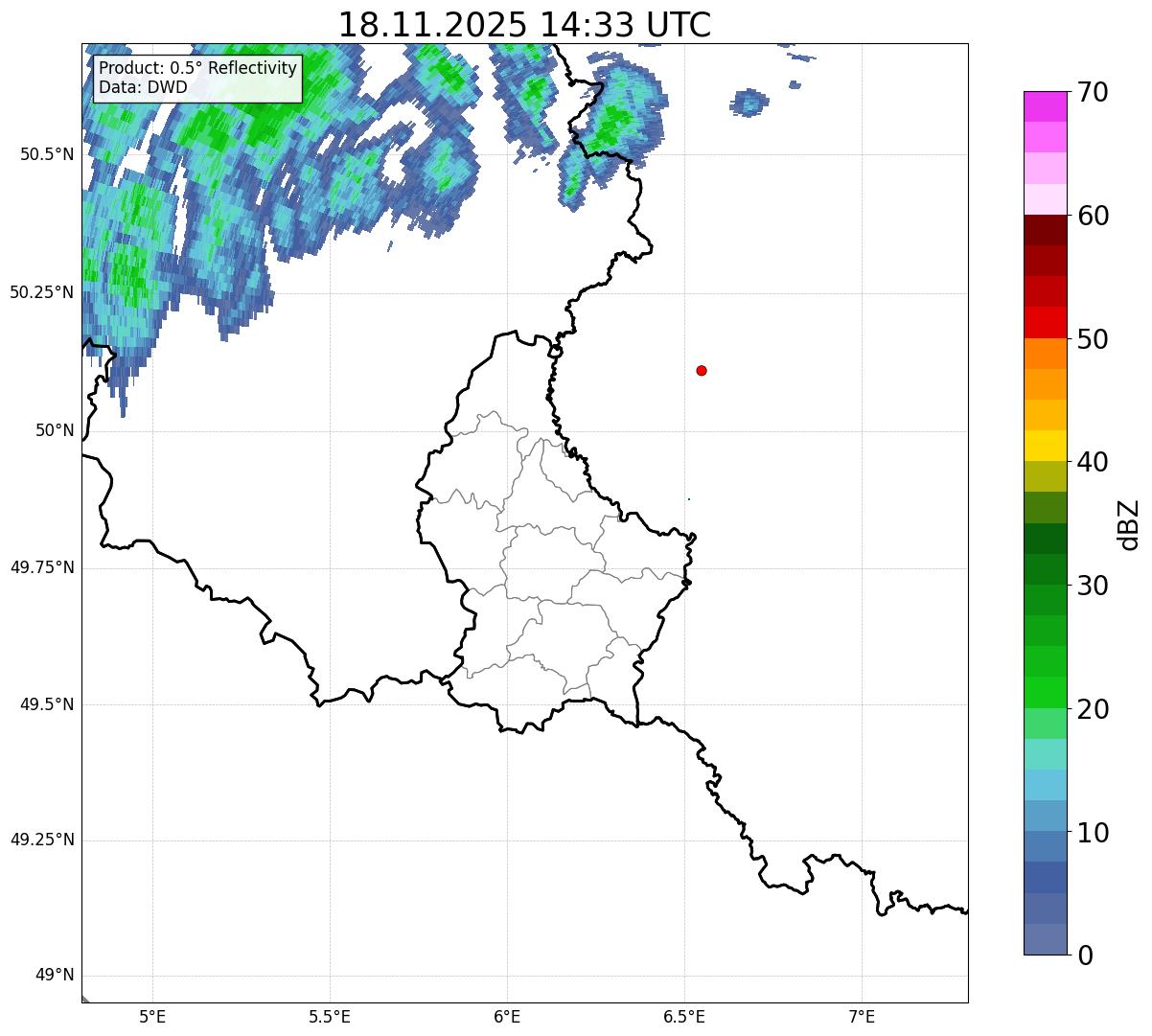Click the 5.5°E longitude label

(x=330, y=1016)
